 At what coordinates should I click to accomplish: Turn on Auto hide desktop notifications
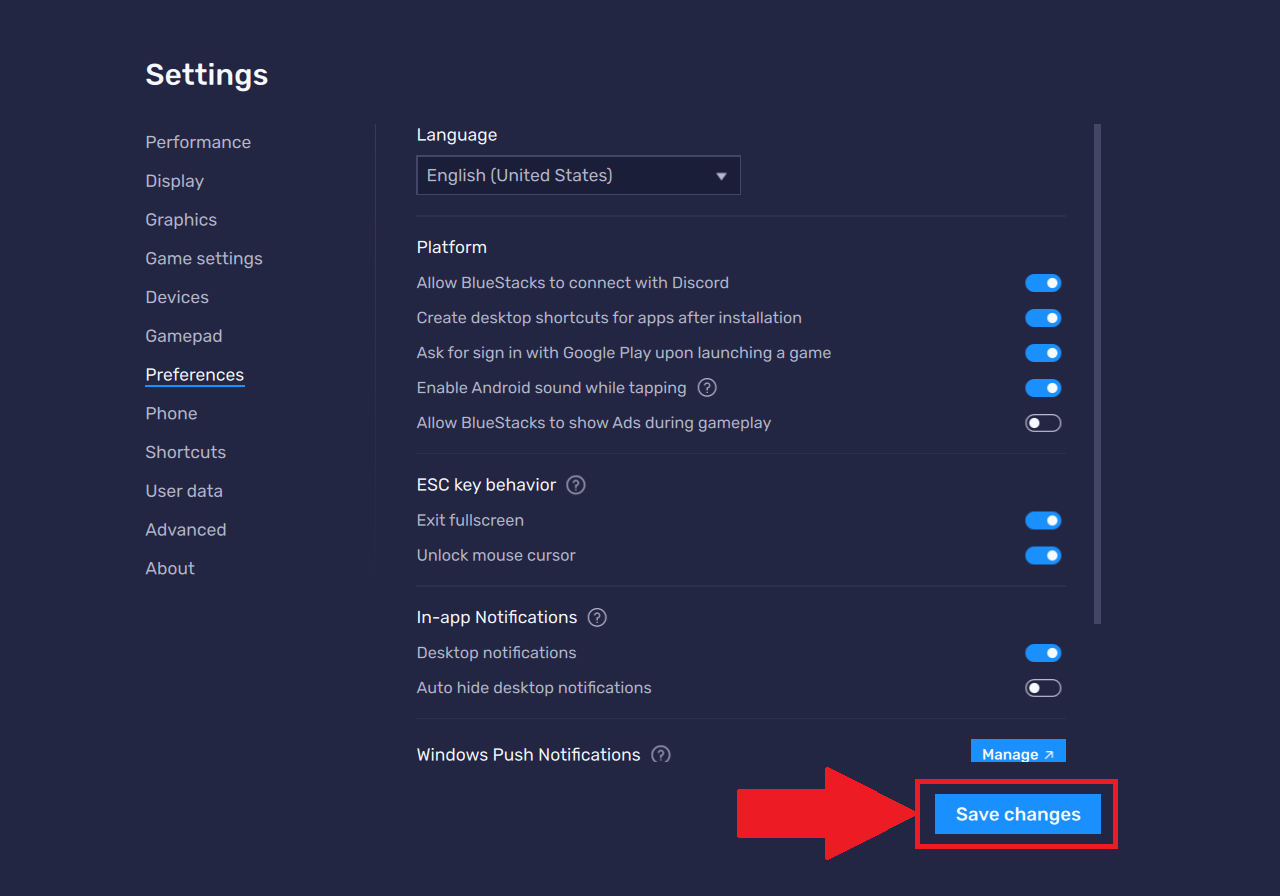(1043, 688)
